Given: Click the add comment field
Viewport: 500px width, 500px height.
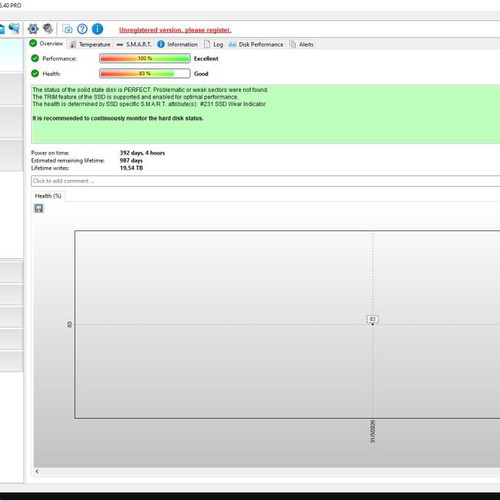Looking at the screenshot, I should click(265, 181).
